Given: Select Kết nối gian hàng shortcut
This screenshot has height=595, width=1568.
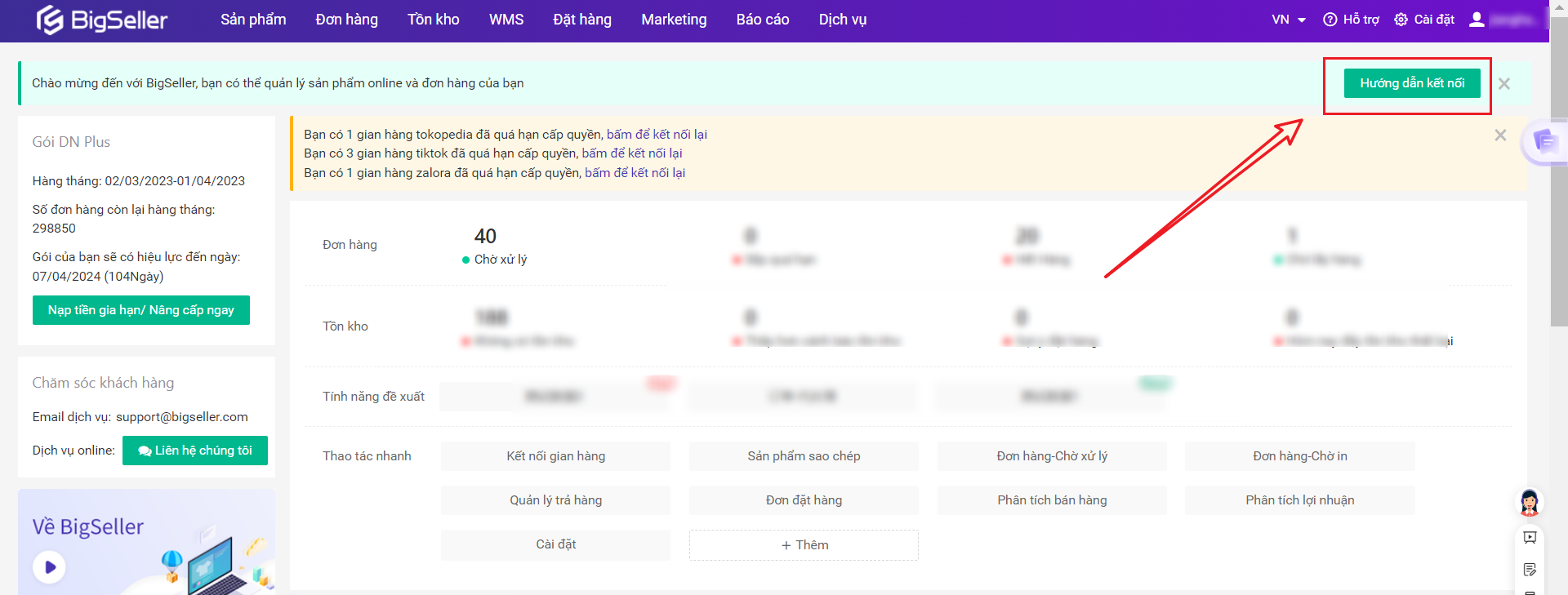Looking at the screenshot, I should coord(555,456).
